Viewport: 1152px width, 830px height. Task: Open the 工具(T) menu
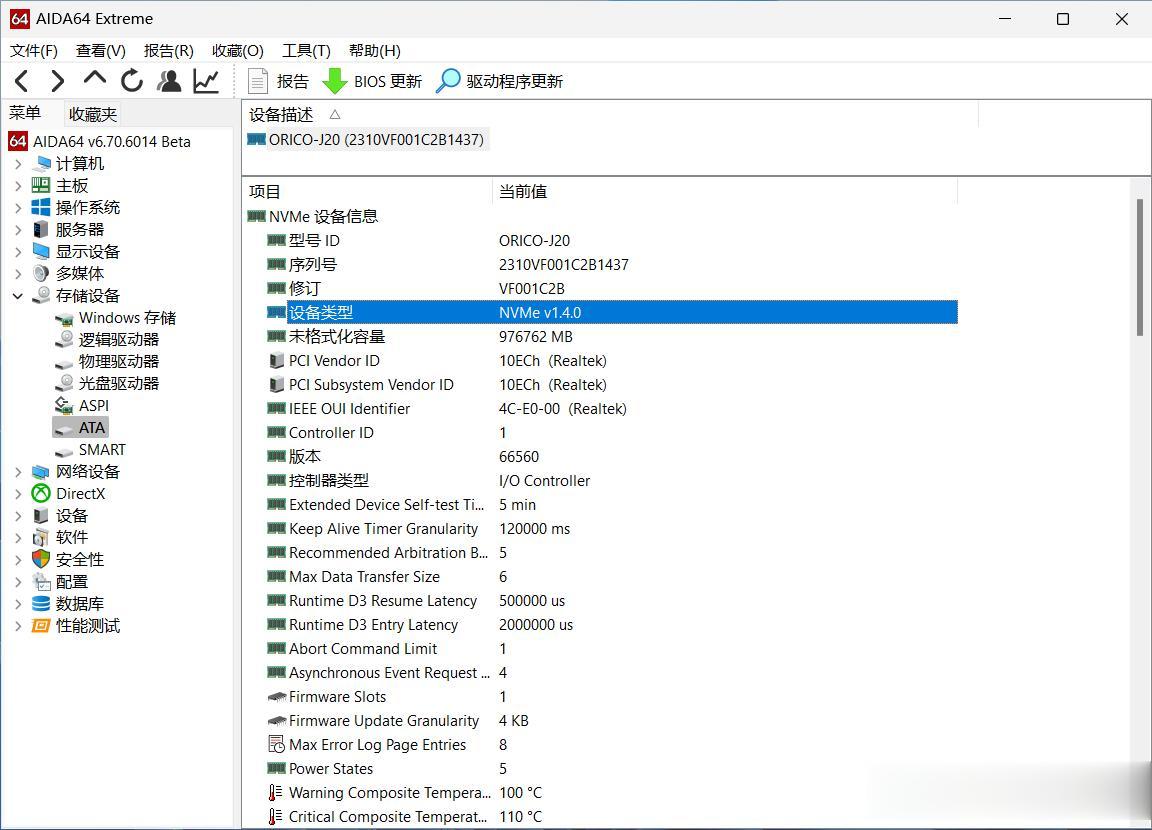(306, 51)
